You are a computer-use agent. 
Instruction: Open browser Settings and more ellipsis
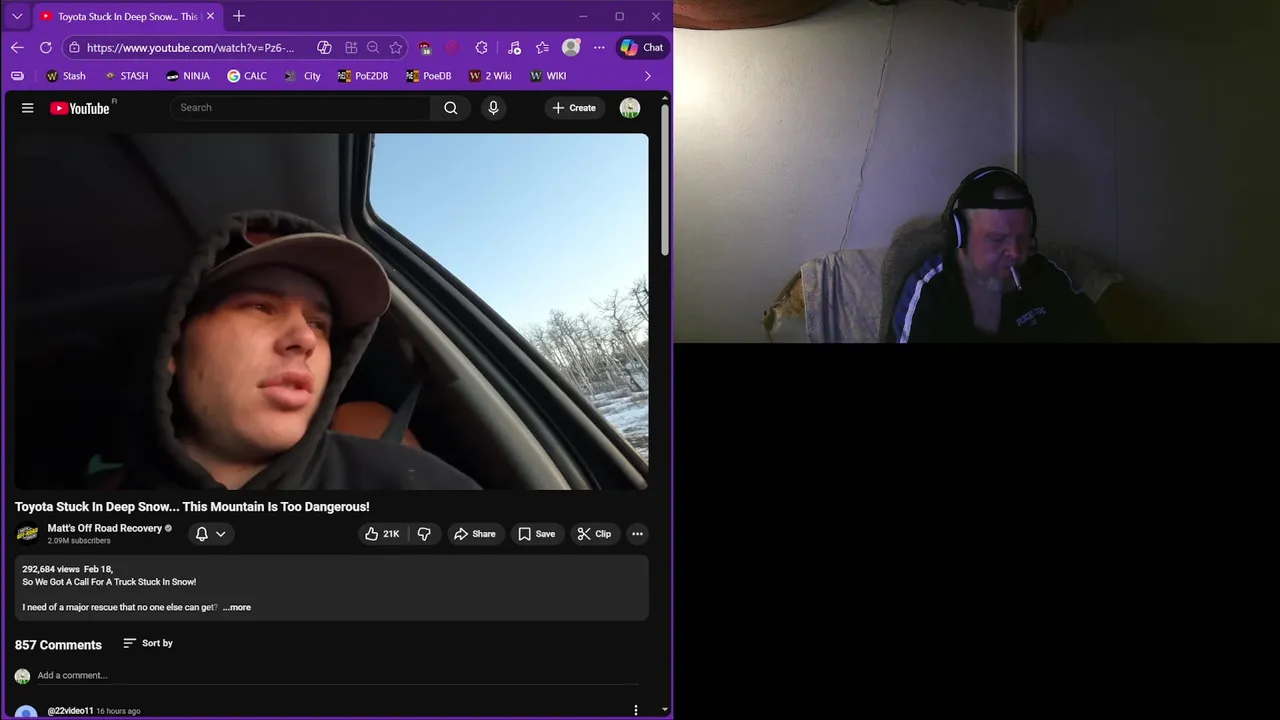[599, 47]
